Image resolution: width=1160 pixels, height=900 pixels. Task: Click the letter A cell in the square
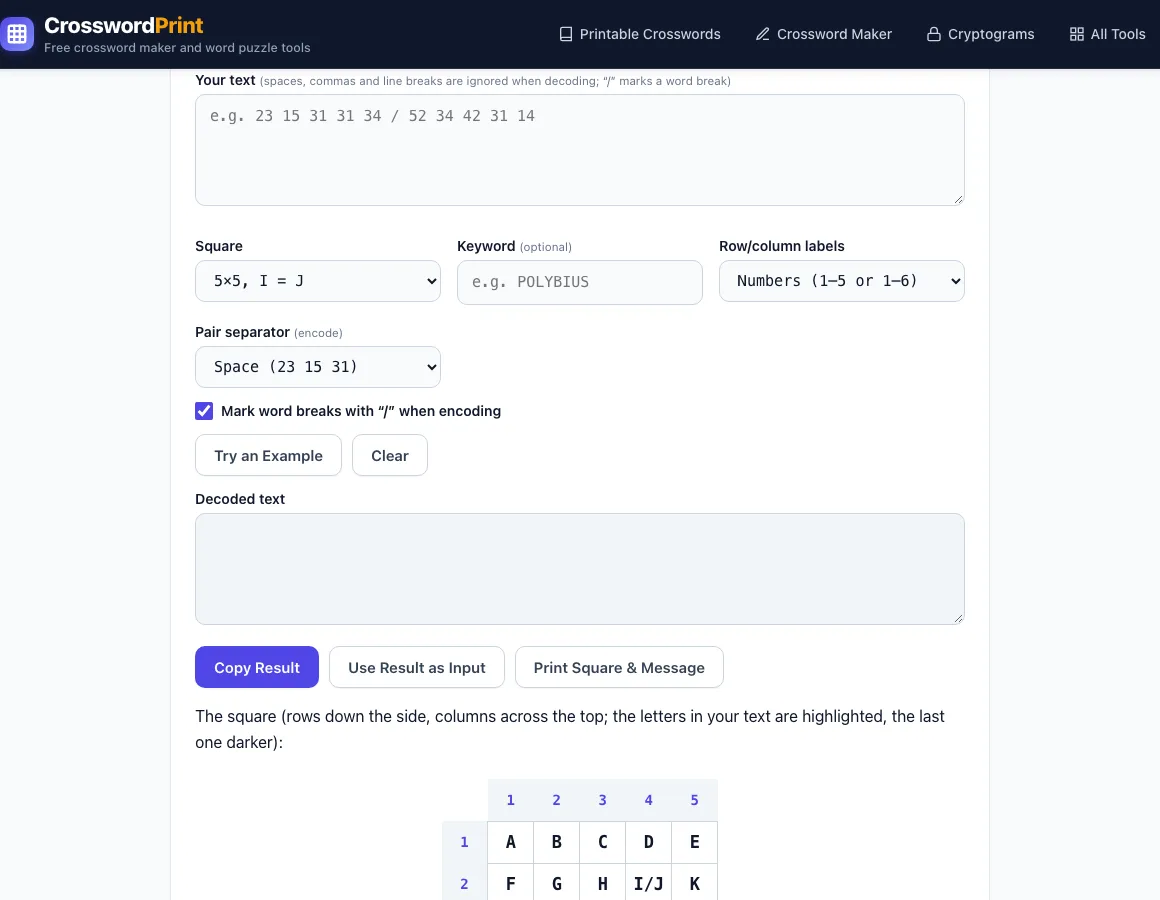(x=510, y=842)
